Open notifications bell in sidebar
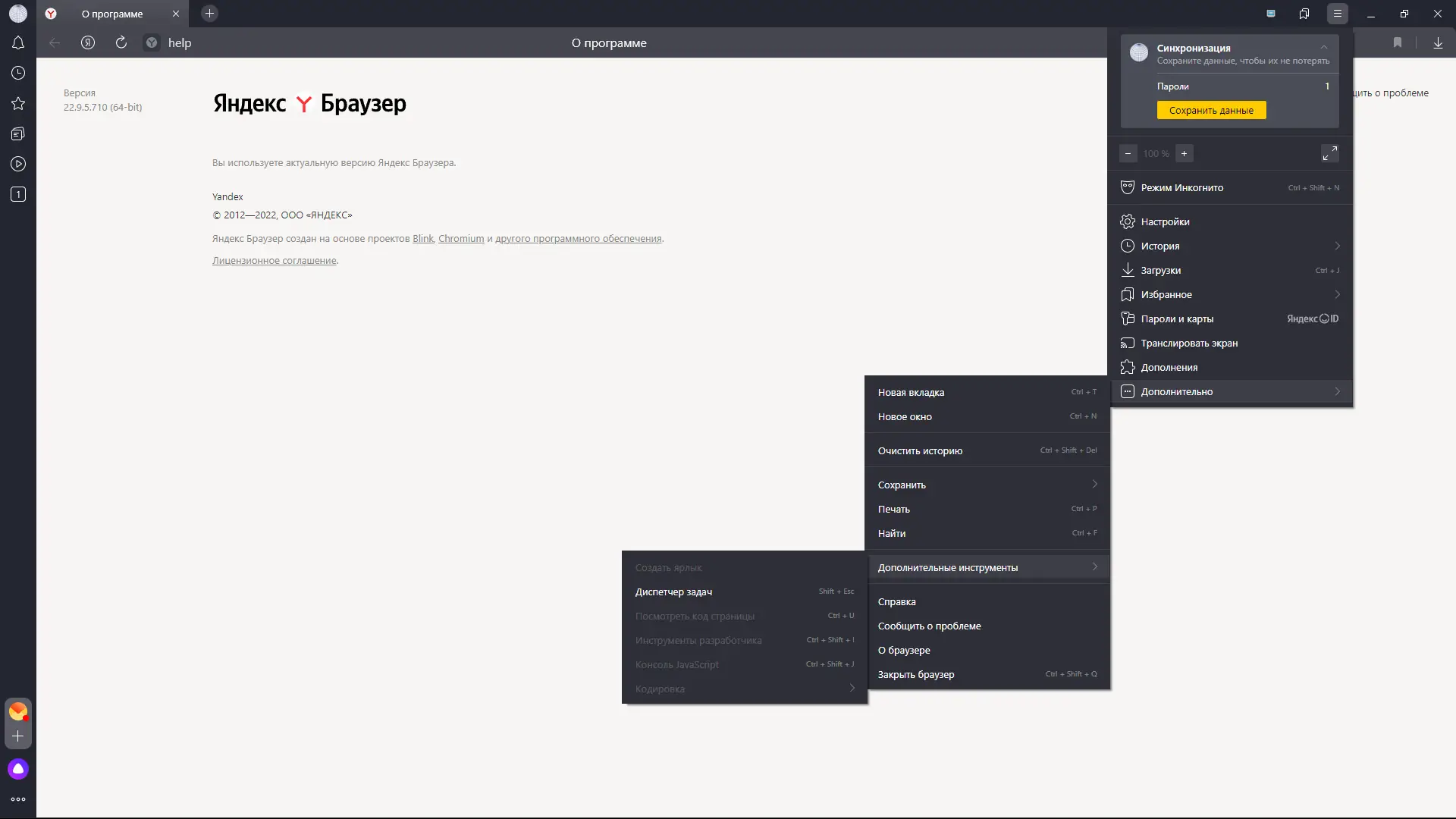Viewport: 1456px width, 819px height. [18, 43]
